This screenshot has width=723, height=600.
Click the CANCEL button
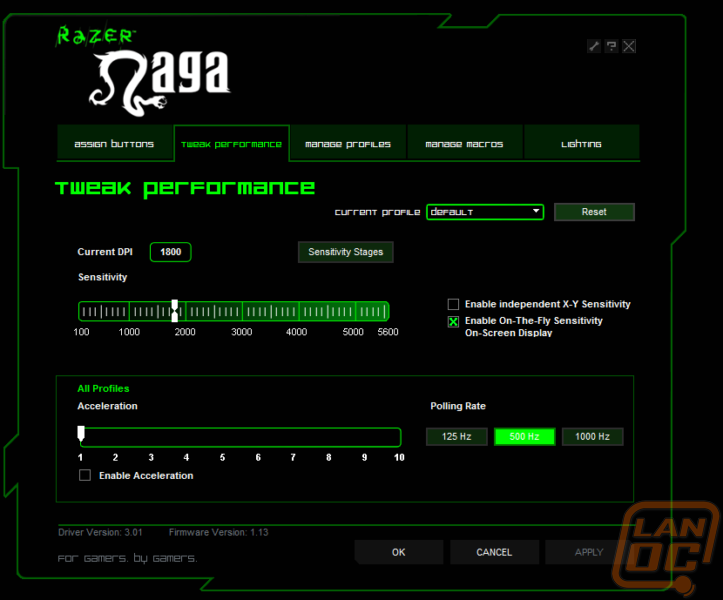pyautogui.click(x=494, y=552)
